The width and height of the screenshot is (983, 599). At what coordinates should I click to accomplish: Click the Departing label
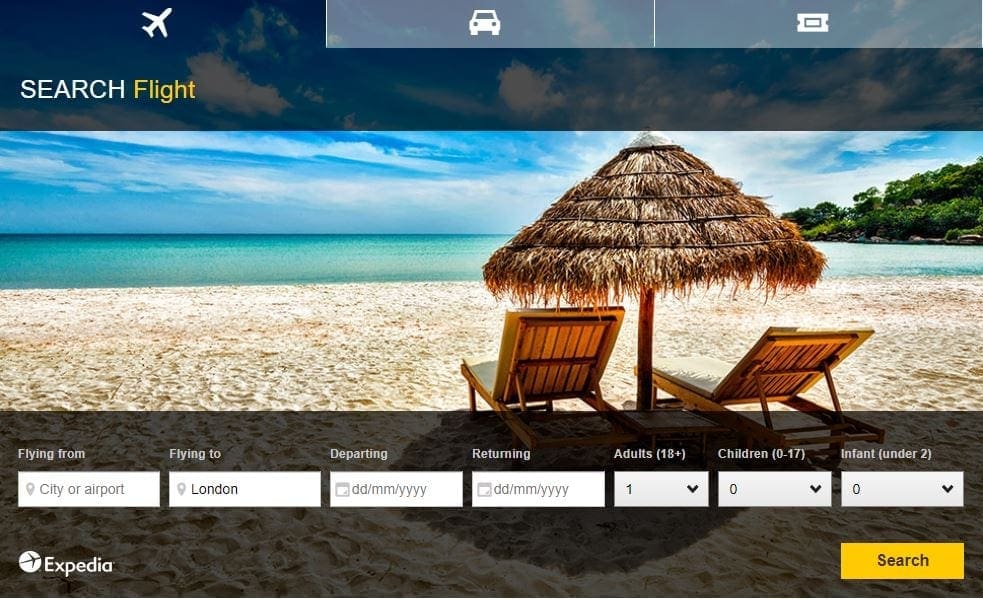[359, 453]
